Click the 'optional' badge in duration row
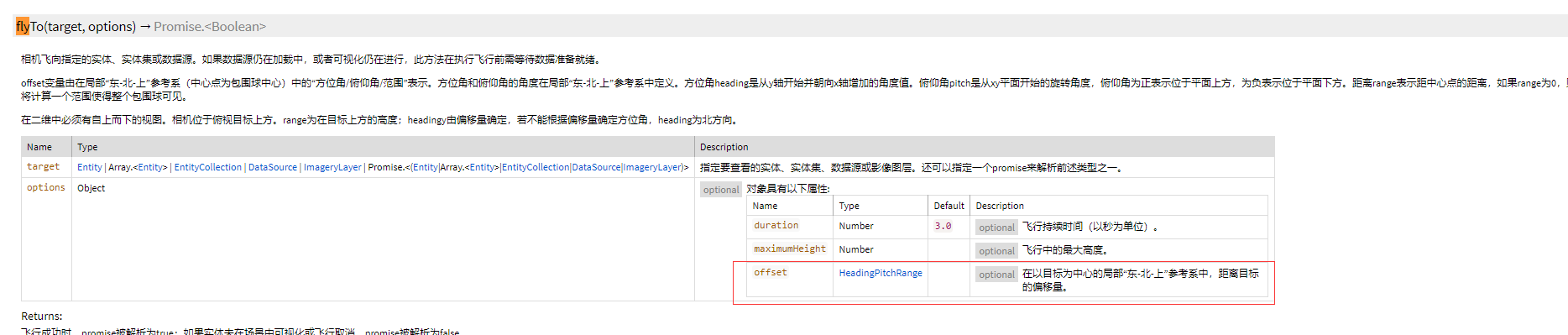This screenshot has height=335, width=1568. click(x=996, y=228)
